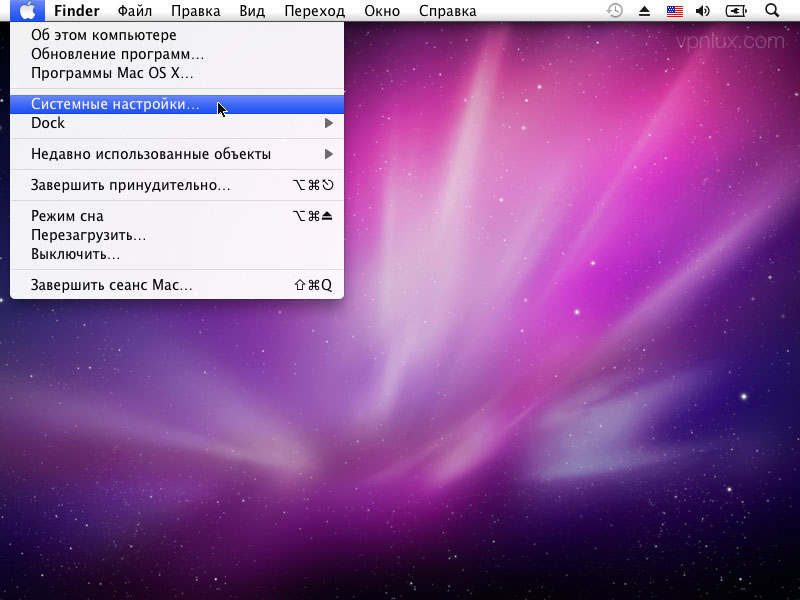
Task: Open the Time Machine status icon
Action: (615, 10)
